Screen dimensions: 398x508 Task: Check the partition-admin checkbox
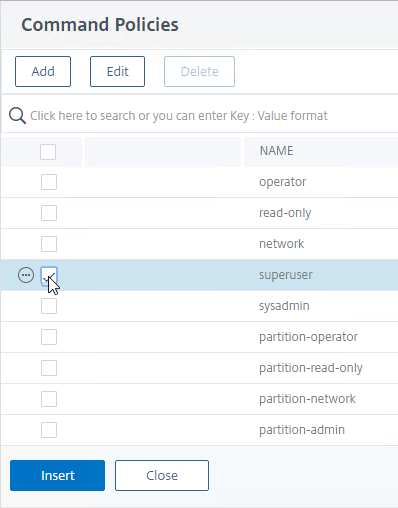point(49,430)
